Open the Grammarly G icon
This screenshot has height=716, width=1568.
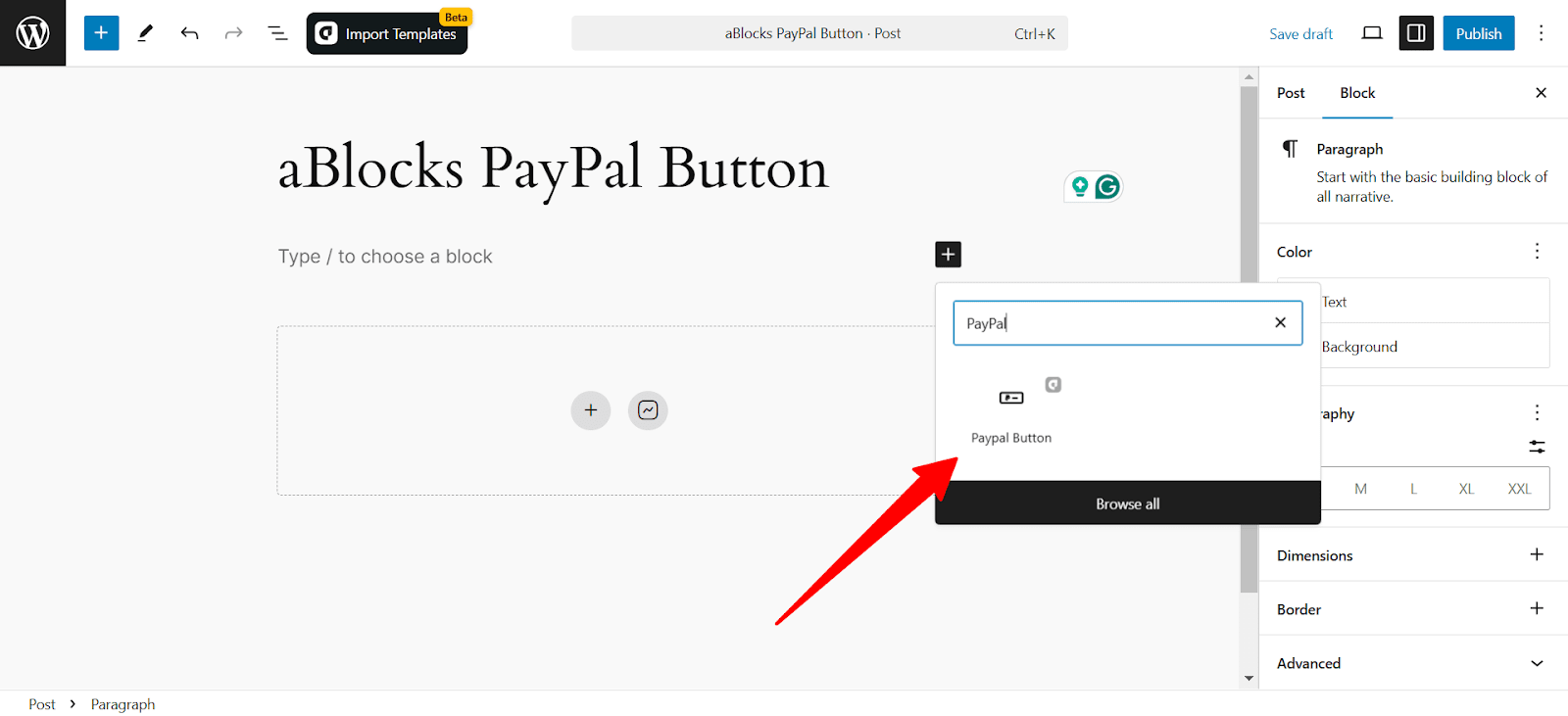(1107, 187)
